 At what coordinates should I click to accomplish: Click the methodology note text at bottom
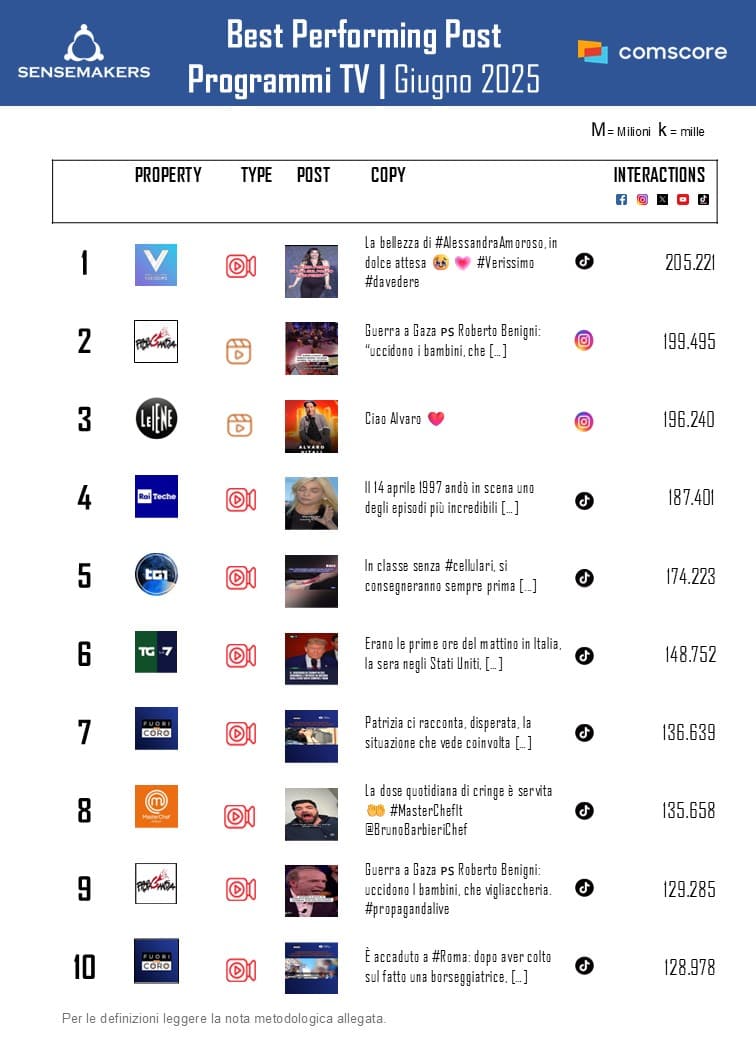coord(224,1019)
